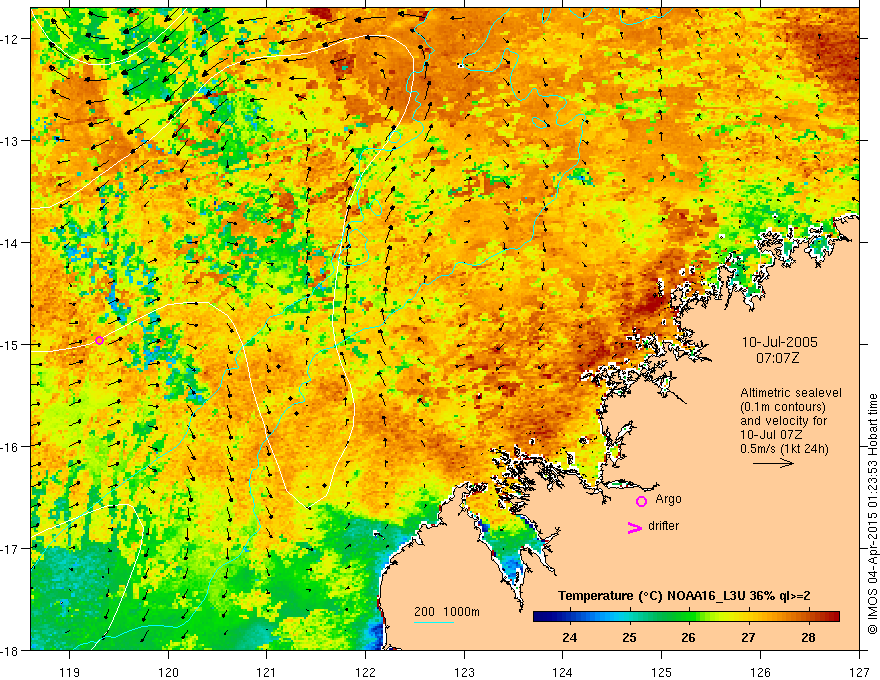The width and height of the screenshot is (880, 680).
Task: Click the longitude label 121
Action: [267, 672]
